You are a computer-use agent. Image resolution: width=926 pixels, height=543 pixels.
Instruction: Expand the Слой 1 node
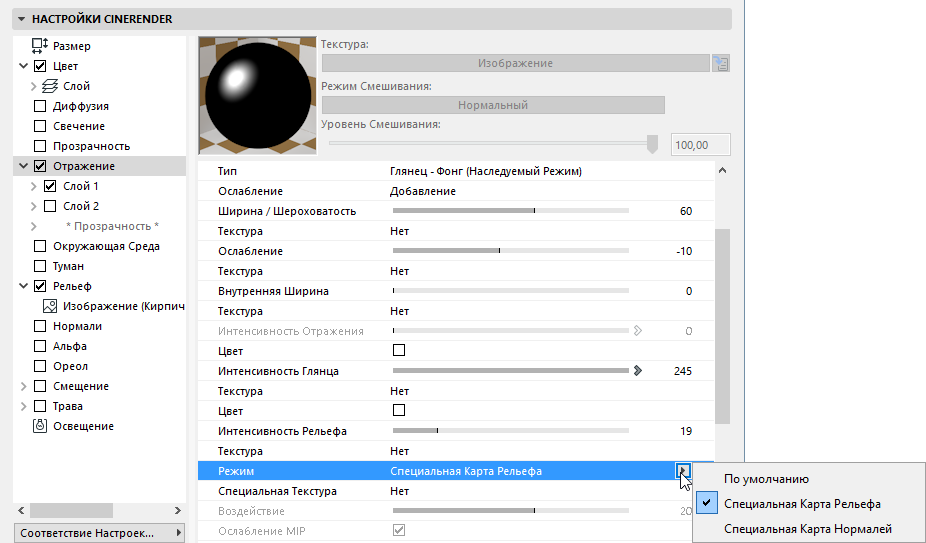34,186
